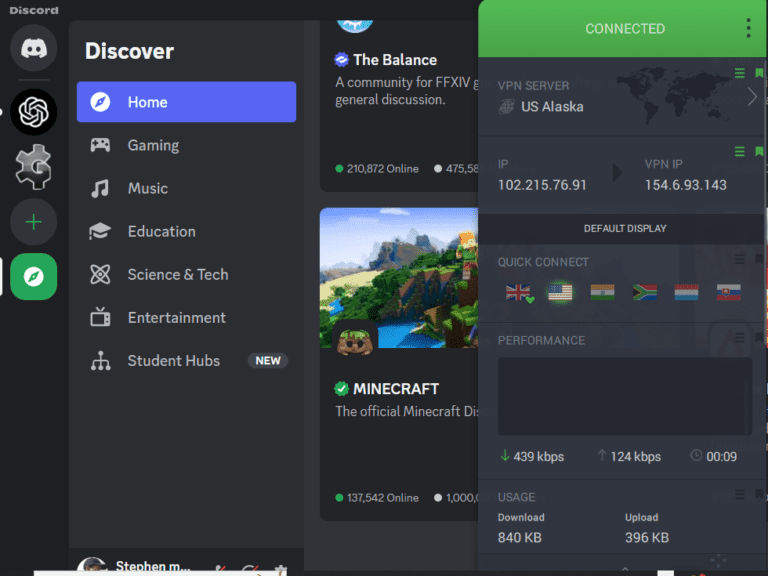Click the 137,542 Online count
The image size is (768, 576).
(x=383, y=498)
